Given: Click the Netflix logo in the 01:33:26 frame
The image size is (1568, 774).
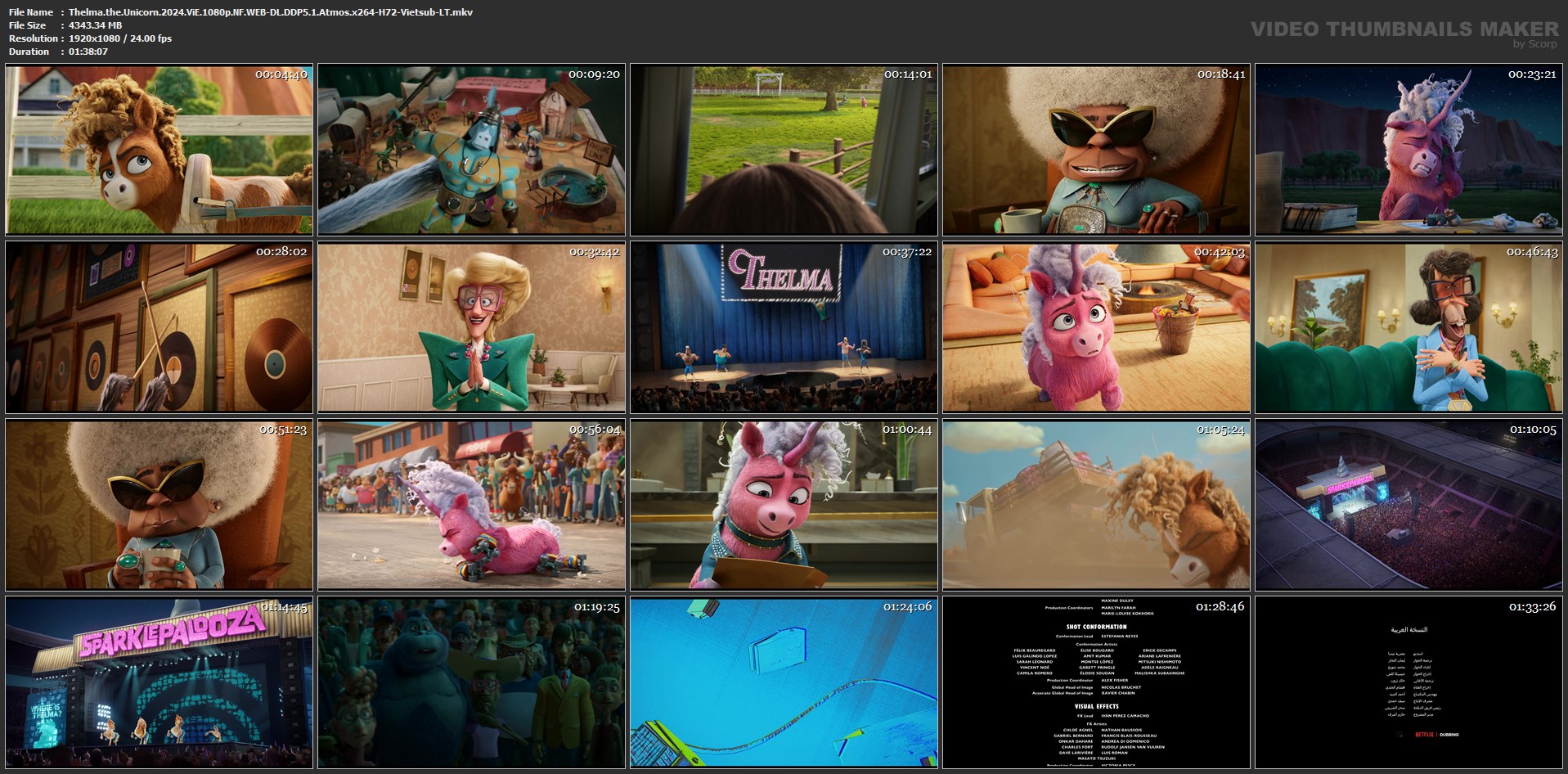Looking at the screenshot, I should pos(1424,735).
